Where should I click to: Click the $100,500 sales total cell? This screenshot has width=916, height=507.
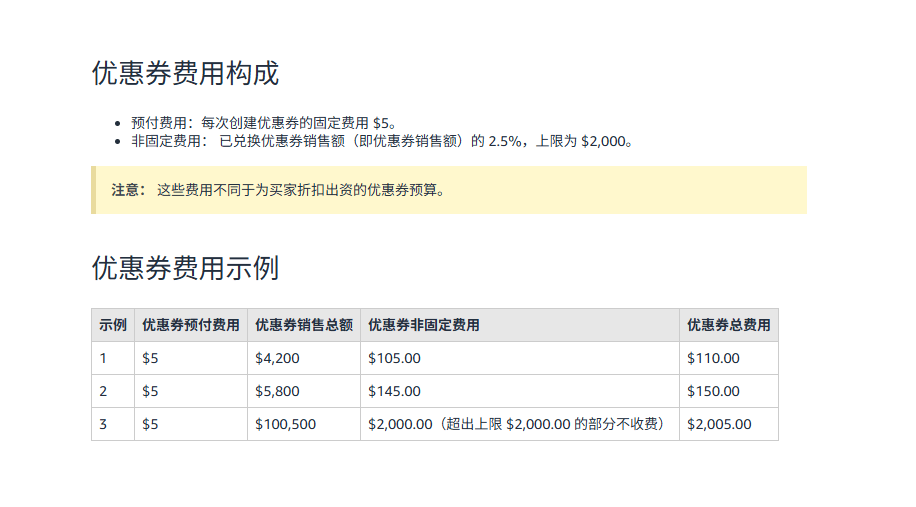(x=286, y=424)
